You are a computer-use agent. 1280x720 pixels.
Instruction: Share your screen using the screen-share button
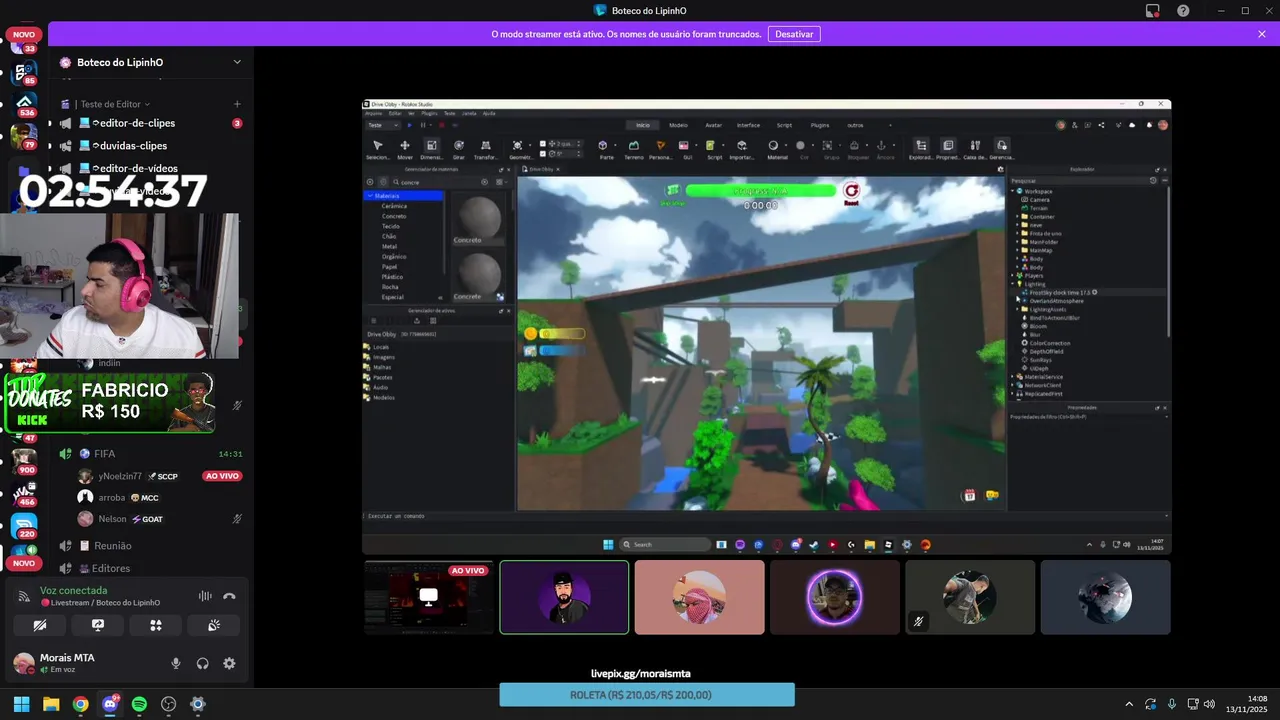(98, 625)
